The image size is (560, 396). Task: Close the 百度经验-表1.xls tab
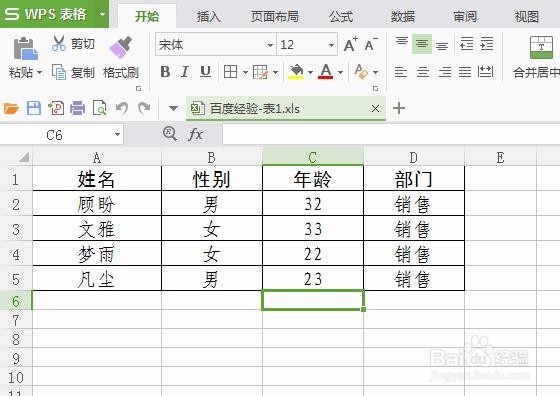[375, 109]
